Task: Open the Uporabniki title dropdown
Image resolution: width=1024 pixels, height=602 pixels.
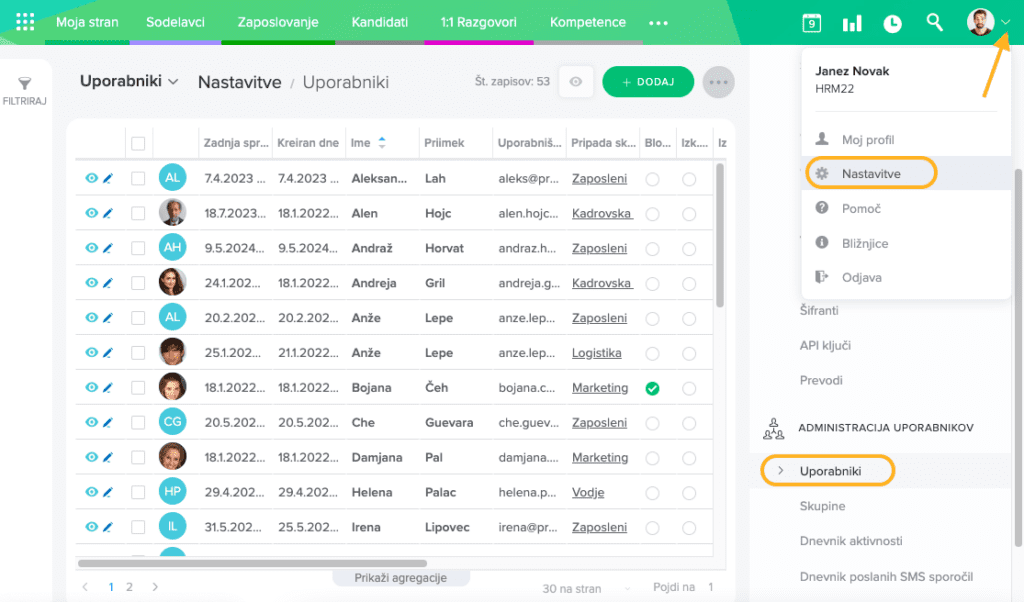Action: click(129, 82)
